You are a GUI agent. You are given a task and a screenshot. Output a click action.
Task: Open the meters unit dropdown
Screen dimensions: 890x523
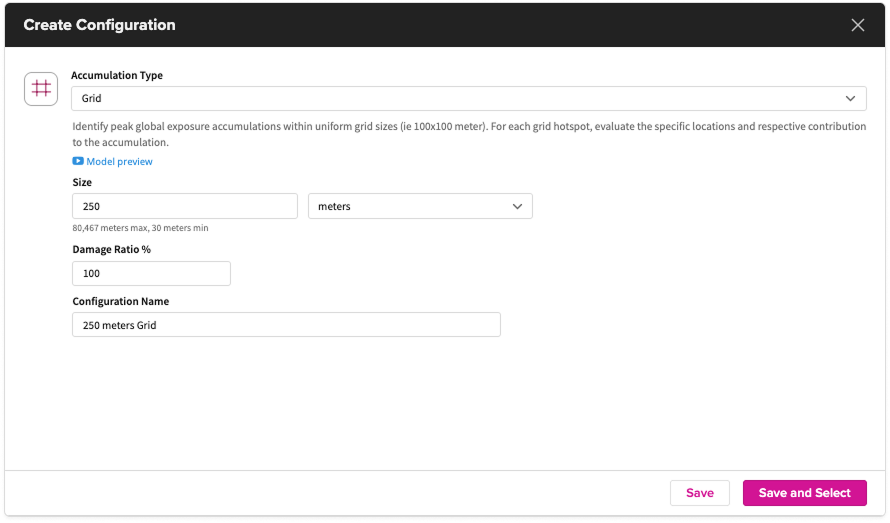pos(420,206)
